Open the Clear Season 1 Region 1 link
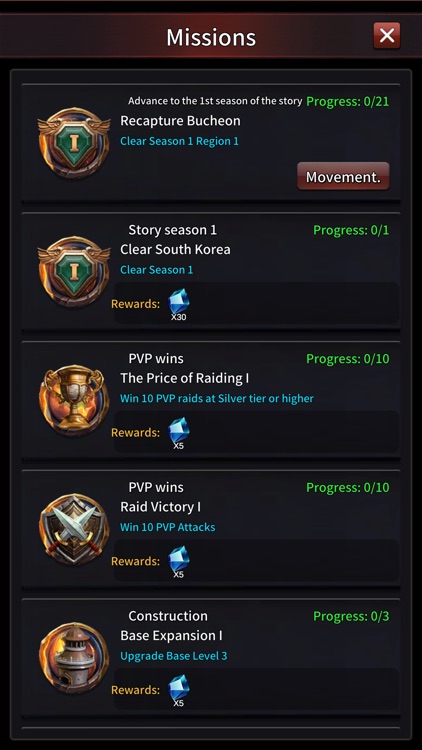 (179, 142)
